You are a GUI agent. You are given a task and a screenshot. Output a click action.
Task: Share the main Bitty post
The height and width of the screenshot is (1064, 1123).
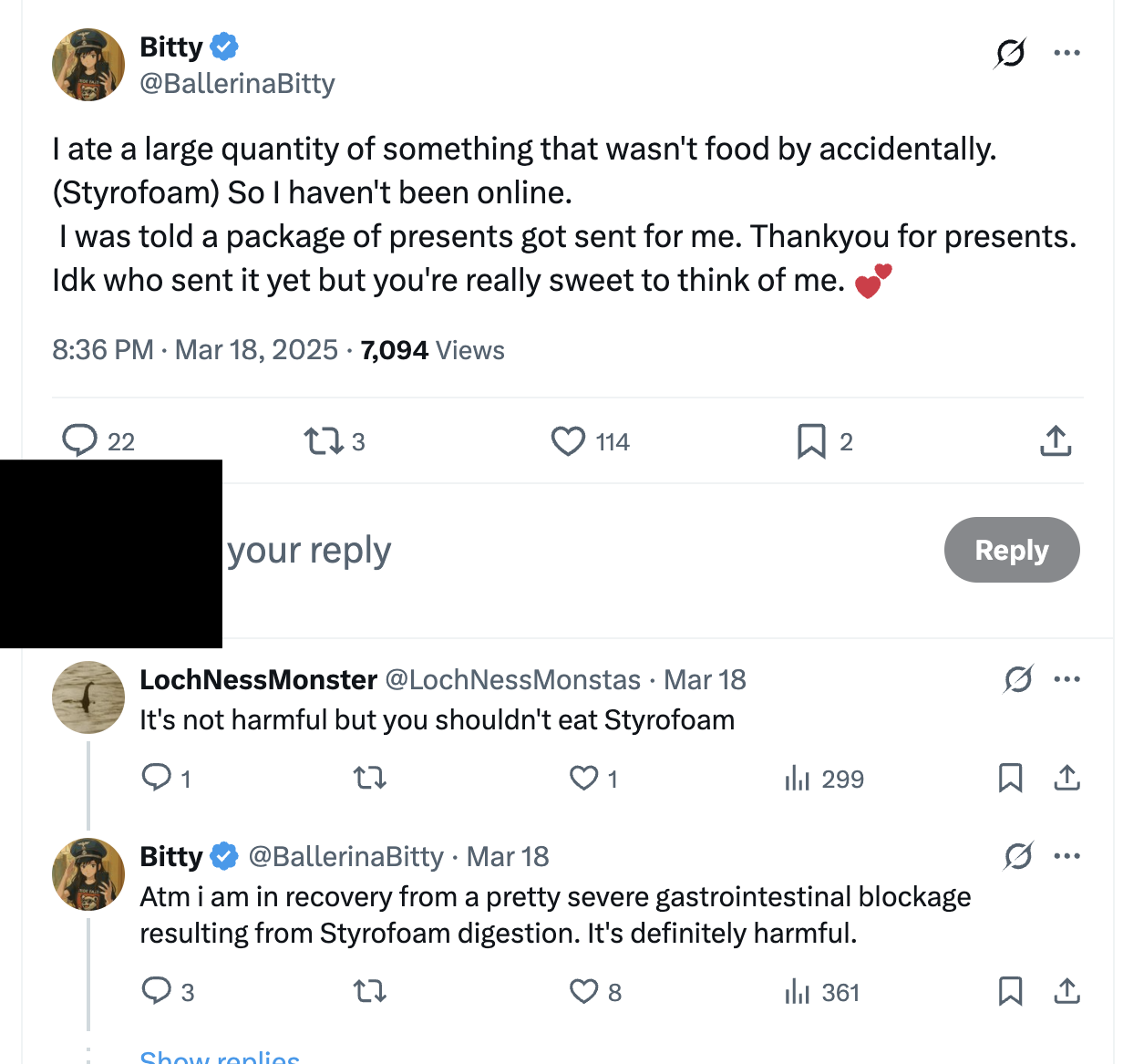point(1056,441)
